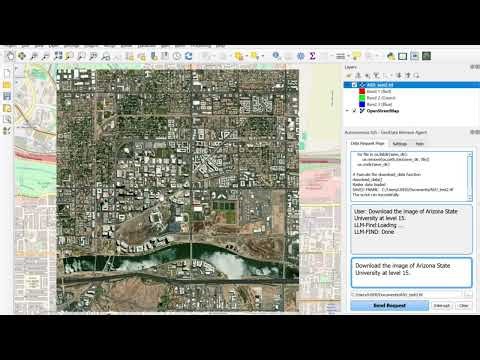480x360 pixels.
Task: Click the Zoom Full extent icon
Action: point(58,56)
